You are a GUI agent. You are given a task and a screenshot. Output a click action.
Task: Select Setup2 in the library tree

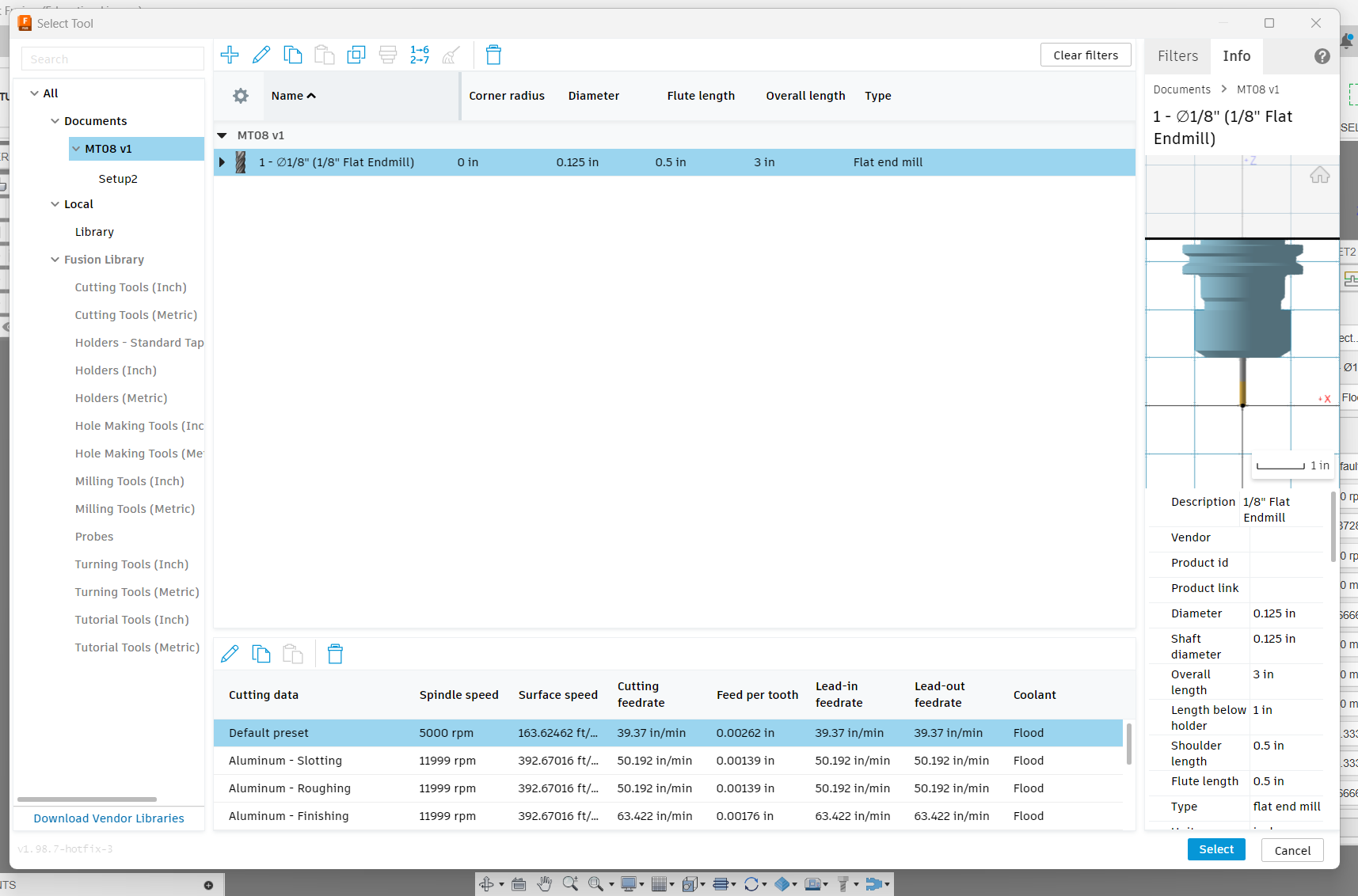point(118,179)
